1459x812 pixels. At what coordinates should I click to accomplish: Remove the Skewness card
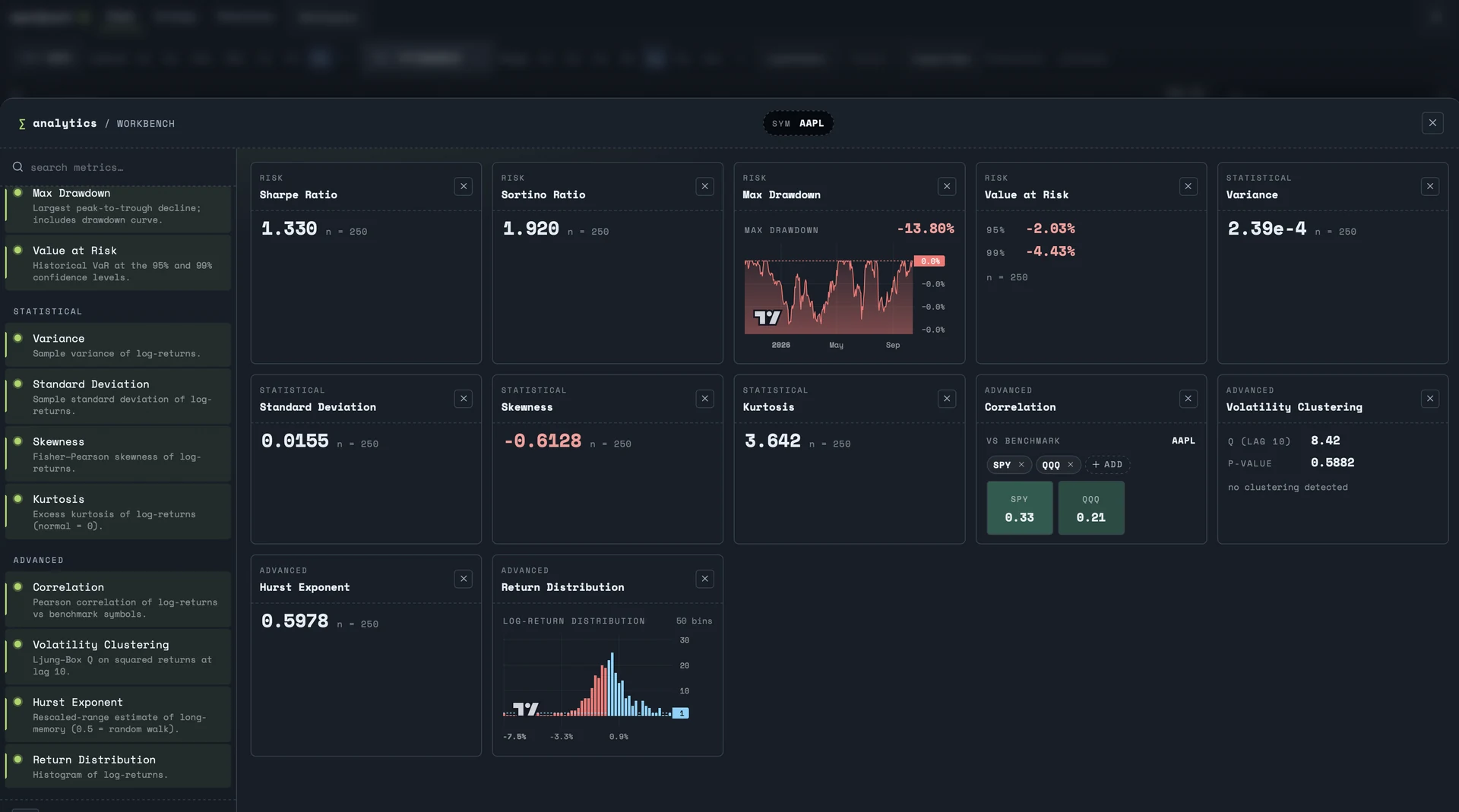click(704, 399)
